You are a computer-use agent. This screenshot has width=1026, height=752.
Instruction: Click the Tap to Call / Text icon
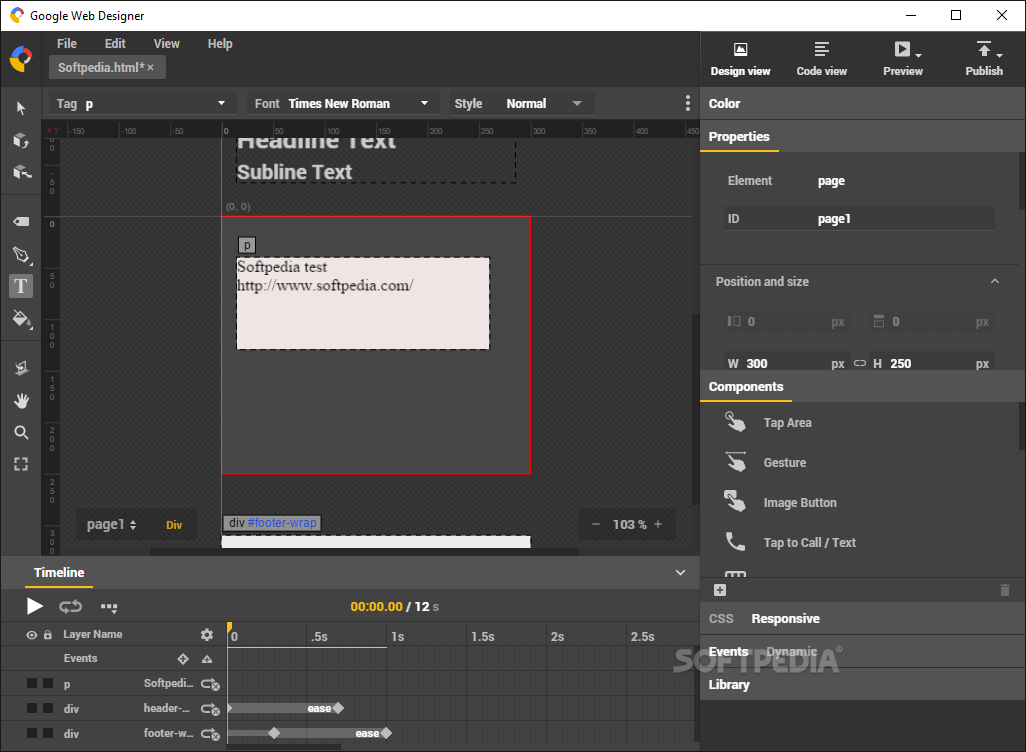[735, 542]
